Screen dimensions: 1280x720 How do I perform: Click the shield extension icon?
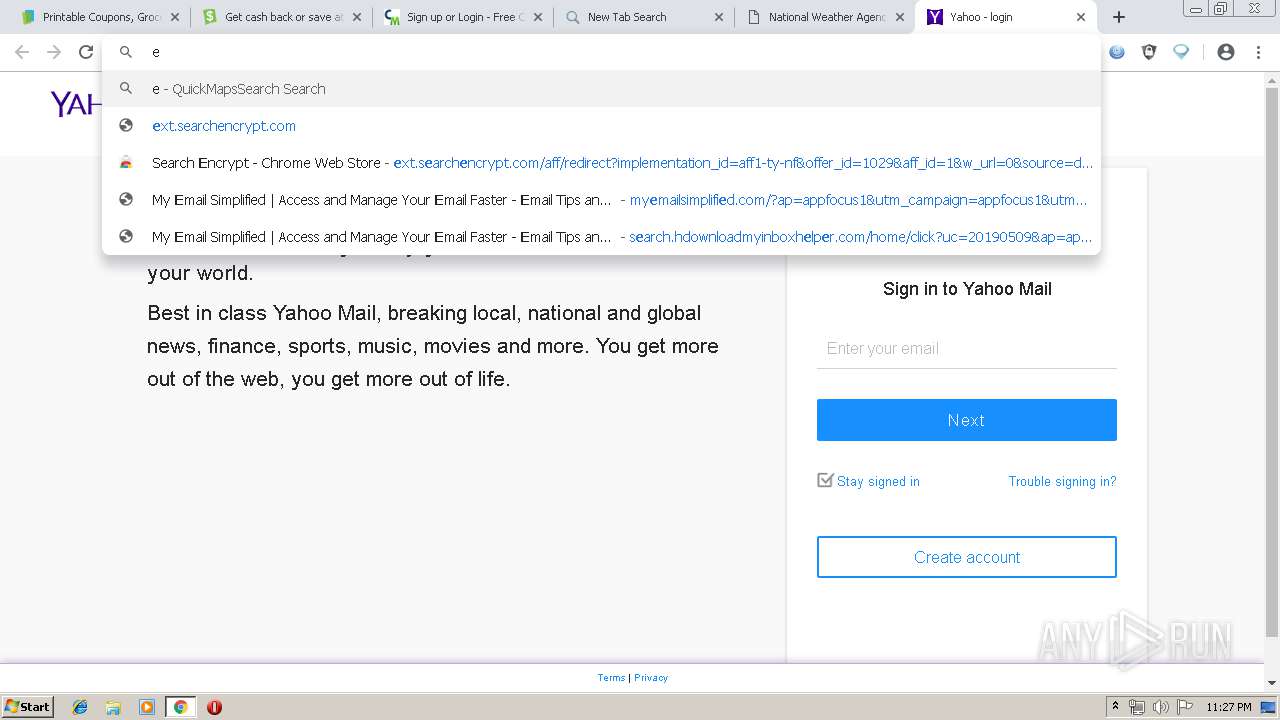pyautogui.click(x=1149, y=52)
